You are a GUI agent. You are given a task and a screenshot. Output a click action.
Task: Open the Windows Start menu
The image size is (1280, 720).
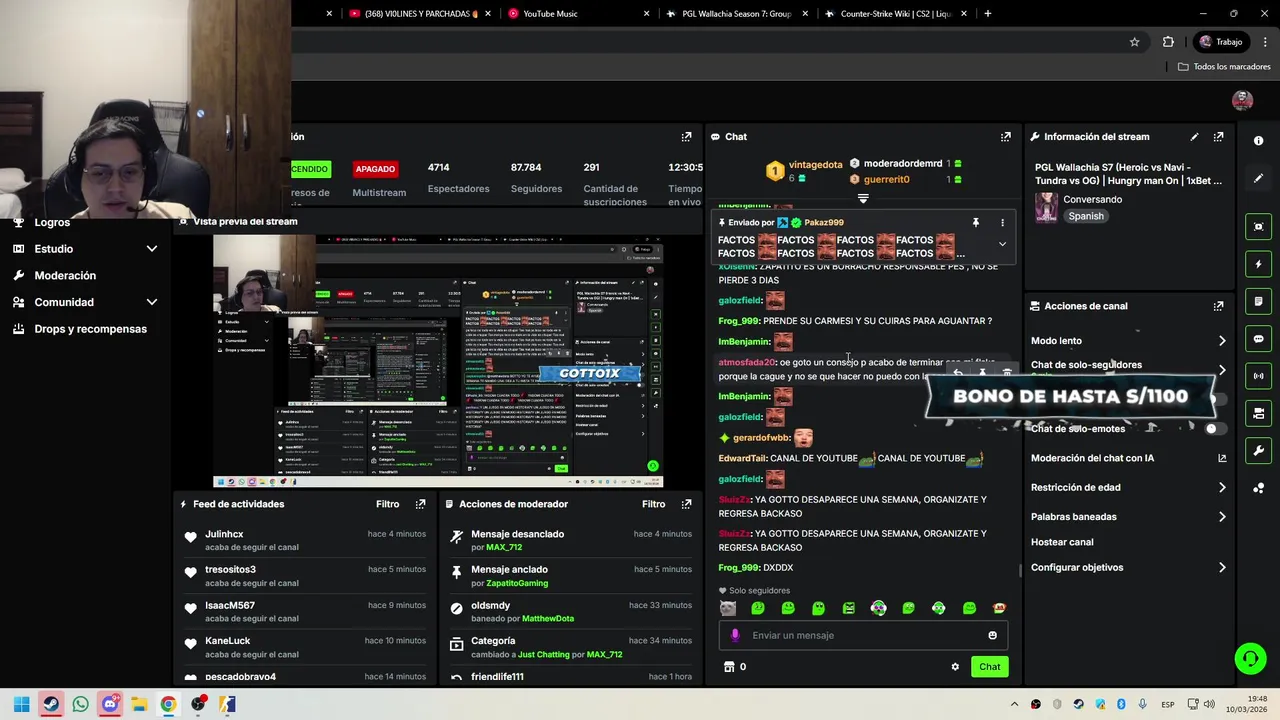coord(21,704)
